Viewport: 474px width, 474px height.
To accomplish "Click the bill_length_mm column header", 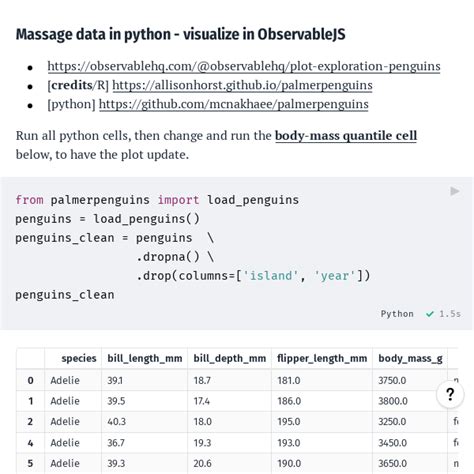I will [145, 358].
